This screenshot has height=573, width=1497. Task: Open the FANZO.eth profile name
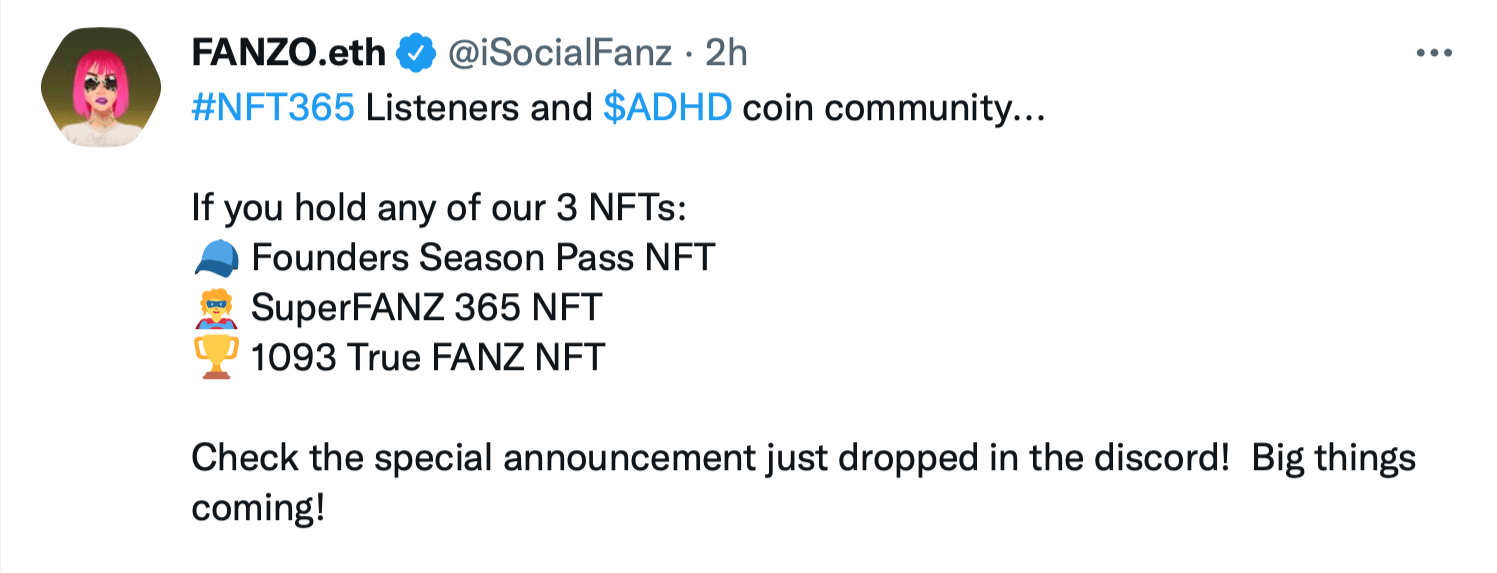[288, 52]
